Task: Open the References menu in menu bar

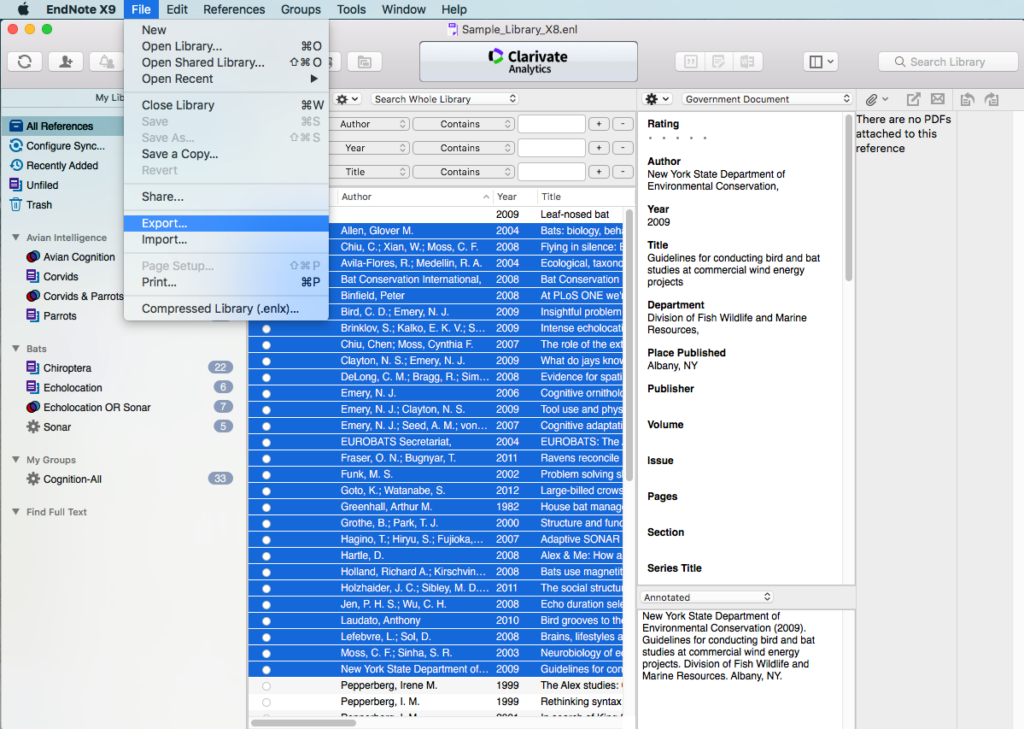Action: pos(234,9)
